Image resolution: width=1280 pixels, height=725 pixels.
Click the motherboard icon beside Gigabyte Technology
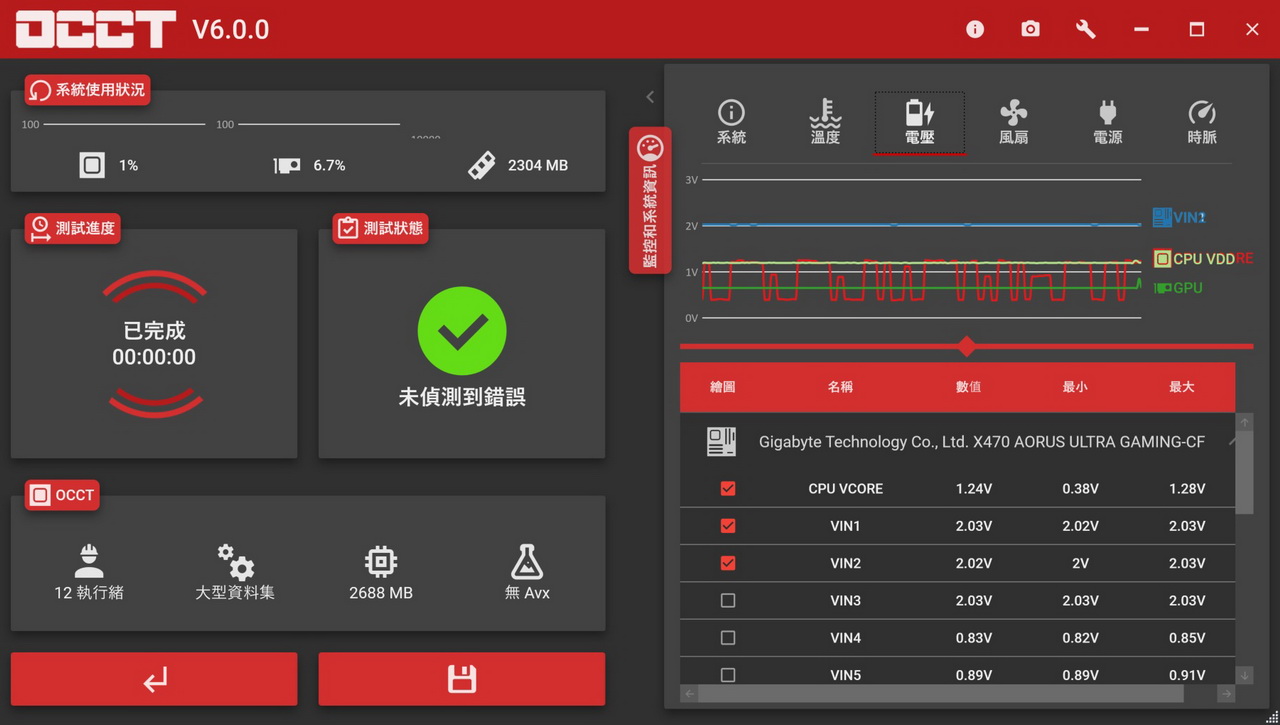click(x=721, y=442)
